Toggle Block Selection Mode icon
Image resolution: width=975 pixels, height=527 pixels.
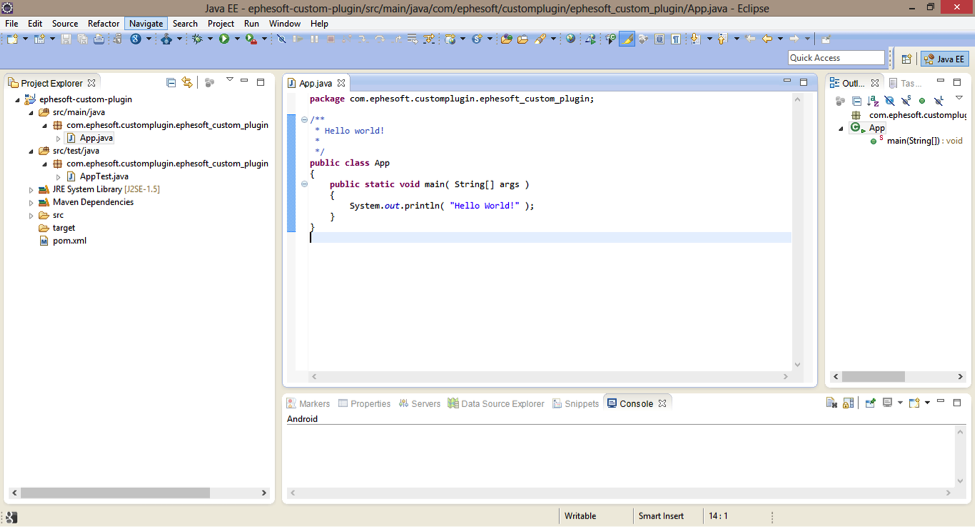(659, 39)
